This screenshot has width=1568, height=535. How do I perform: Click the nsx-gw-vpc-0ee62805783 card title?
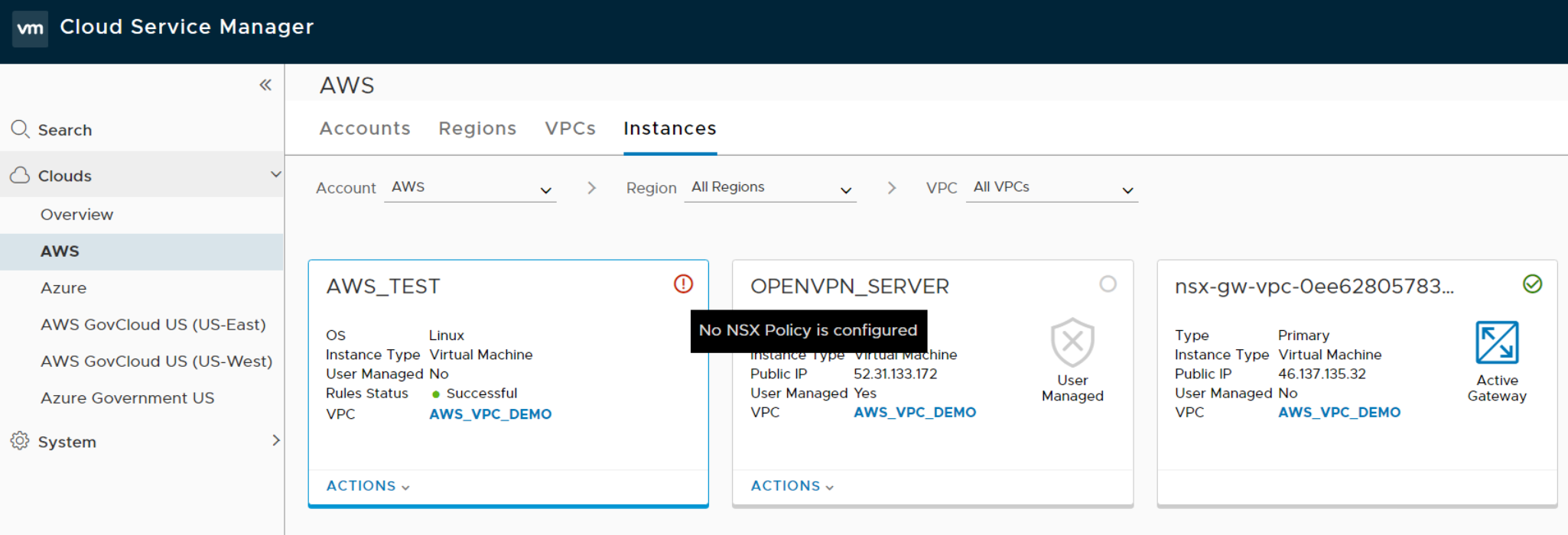pos(1314,287)
